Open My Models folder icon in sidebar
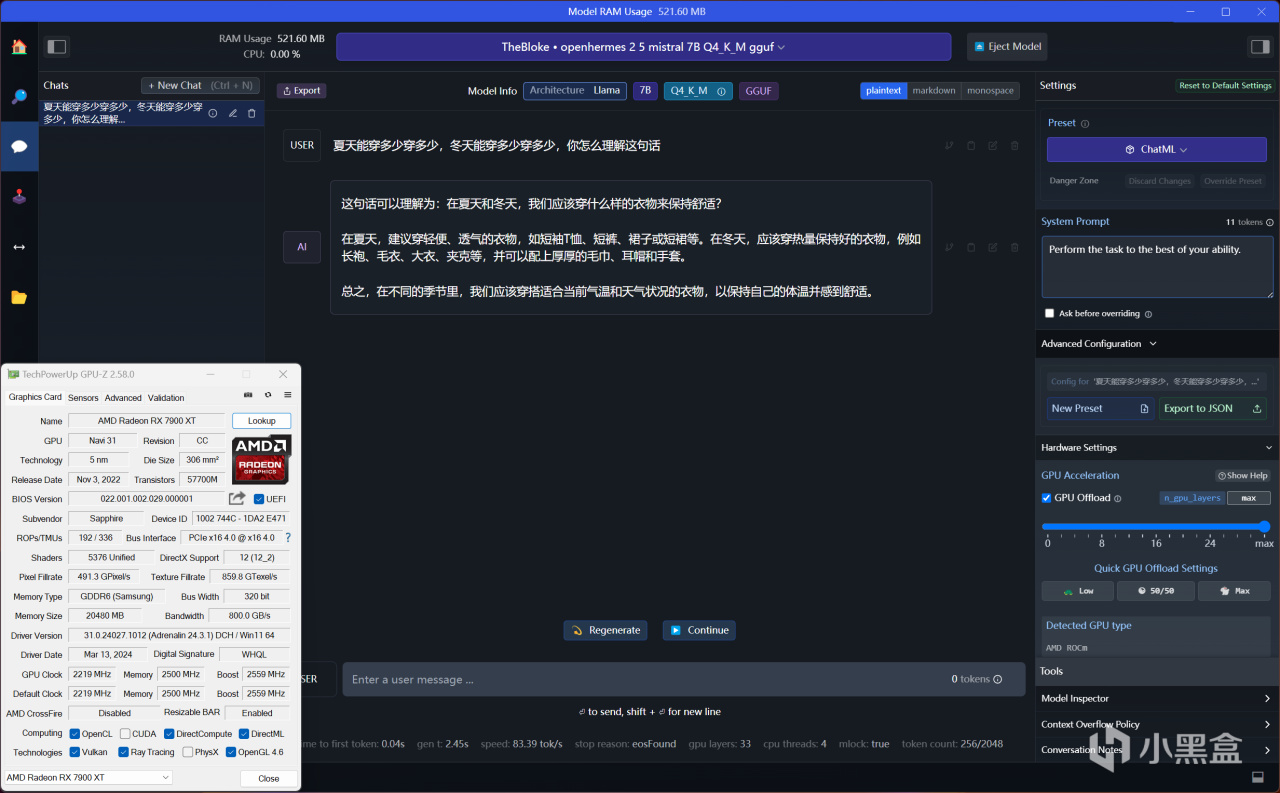Image resolution: width=1280 pixels, height=793 pixels. click(x=19, y=297)
